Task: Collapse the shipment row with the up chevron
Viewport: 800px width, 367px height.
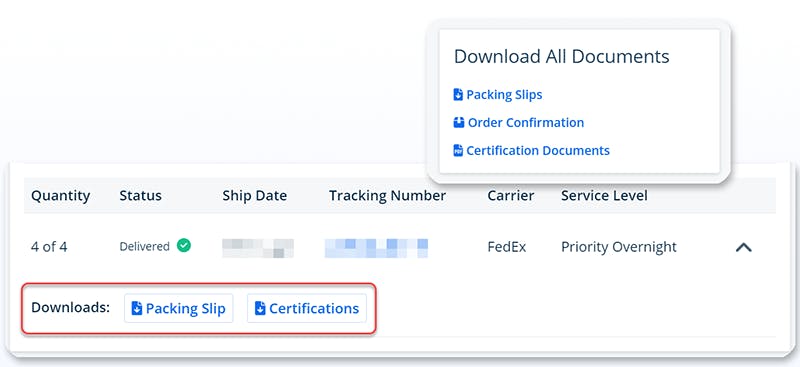Action: click(744, 248)
